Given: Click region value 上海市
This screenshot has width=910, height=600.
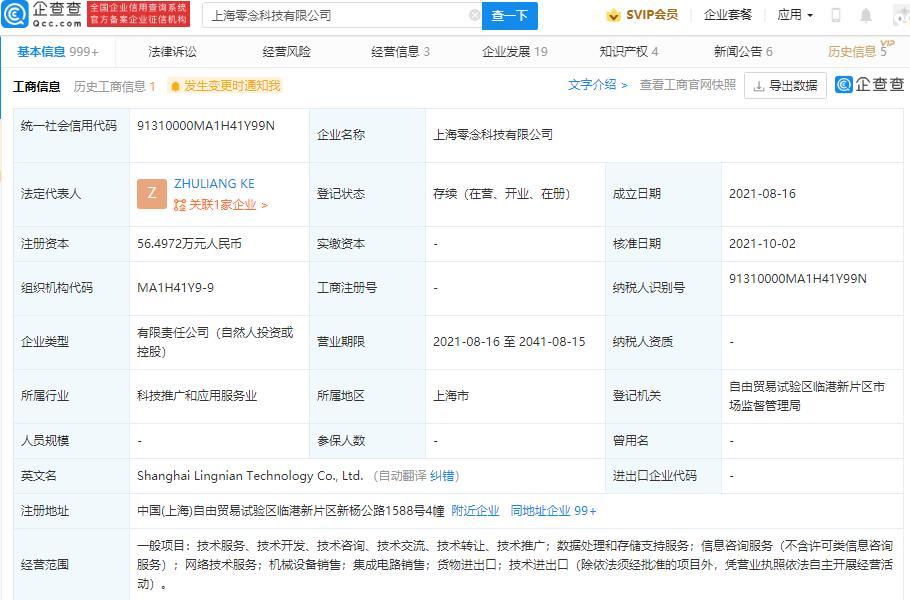Looking at the screenshot, I should coord(451,396).
